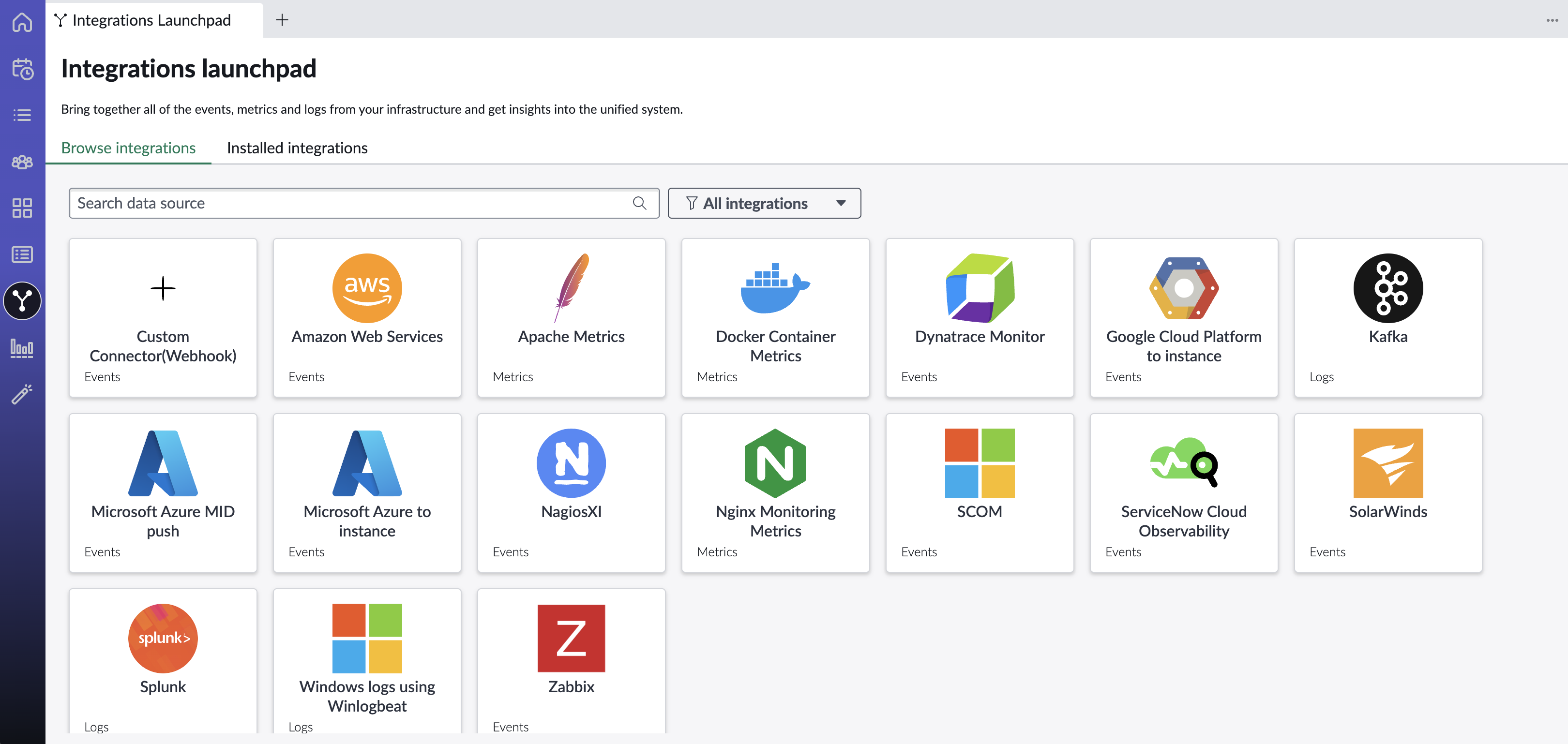Viewport: 1568px width, 744px height.
Task: Open the SCOM card title
Action: (980, 512)
